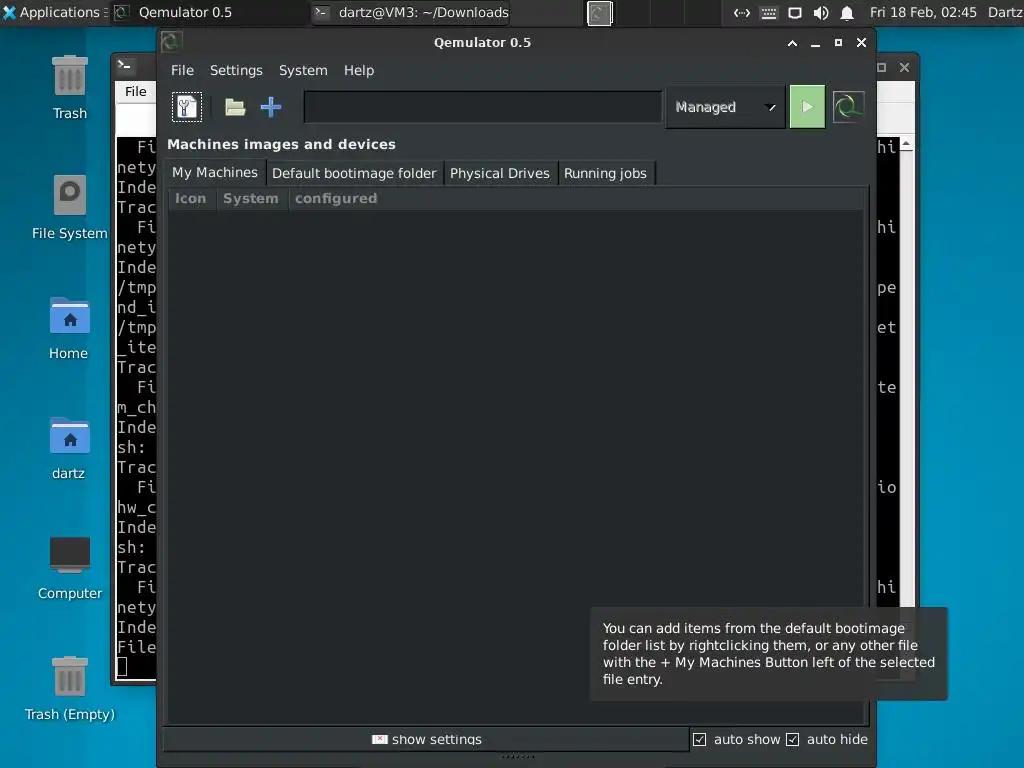The width and height of the screenshot is (1024, 768).
Task: Toggle the auto hide checkbox
Action: [792, 739]
